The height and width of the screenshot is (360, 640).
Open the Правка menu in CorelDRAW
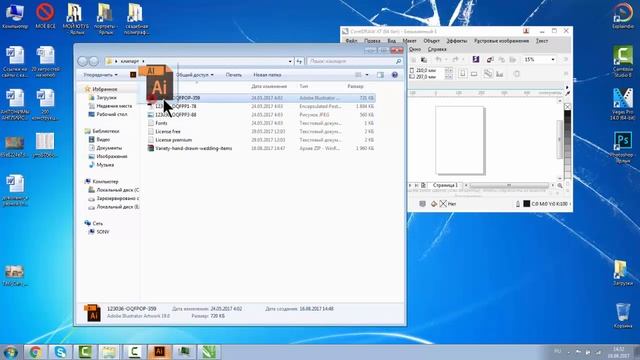coord(372,41)
